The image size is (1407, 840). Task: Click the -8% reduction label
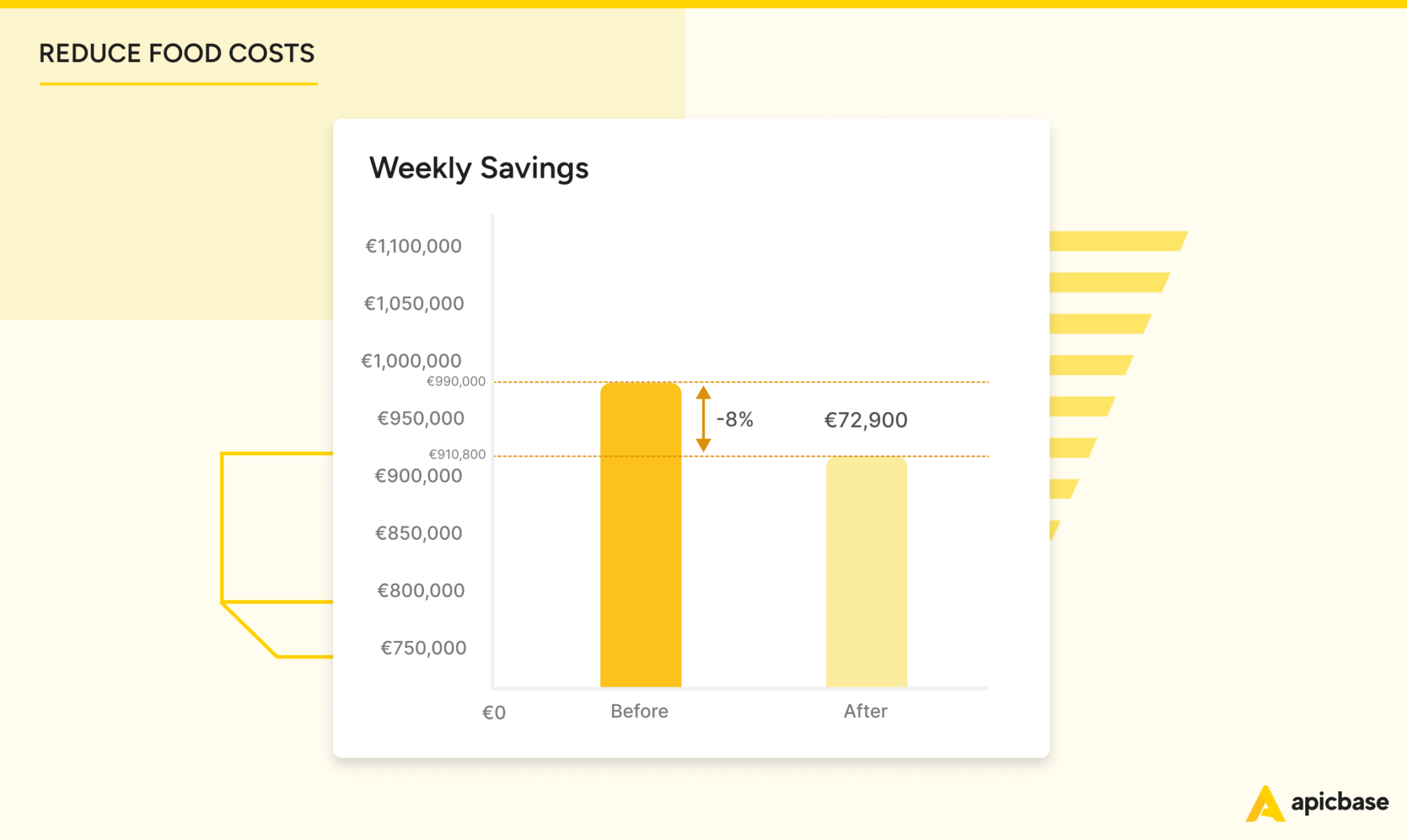click(735, 420)
